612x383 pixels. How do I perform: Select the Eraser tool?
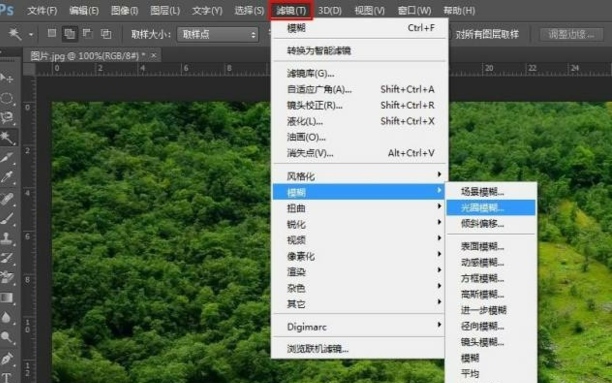pyautogui.click(x=7, y=277)
